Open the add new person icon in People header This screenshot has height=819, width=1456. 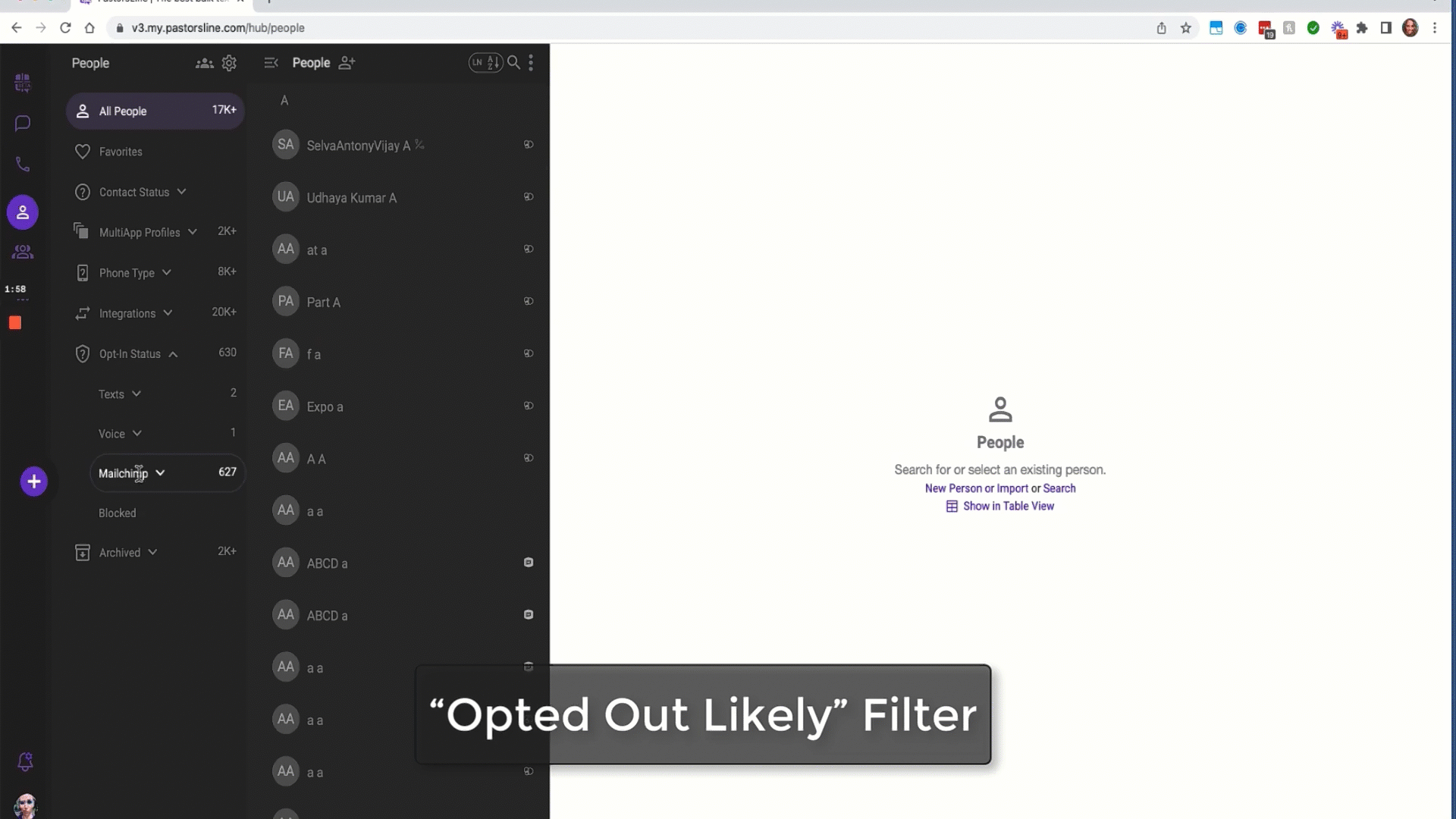[348, 62]
